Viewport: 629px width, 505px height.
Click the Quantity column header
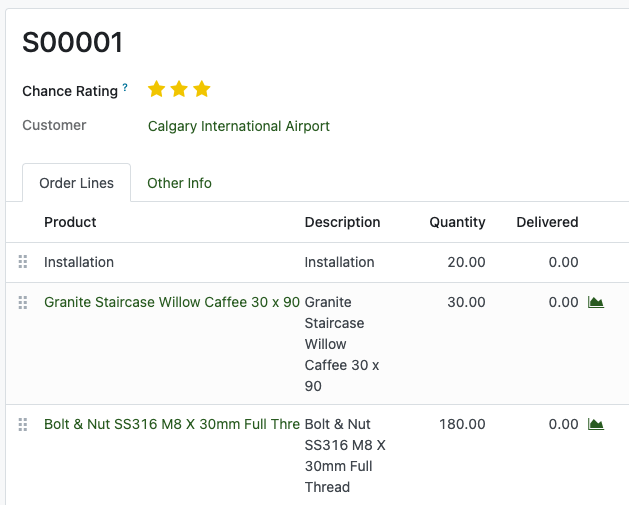[x=457, y=222]
